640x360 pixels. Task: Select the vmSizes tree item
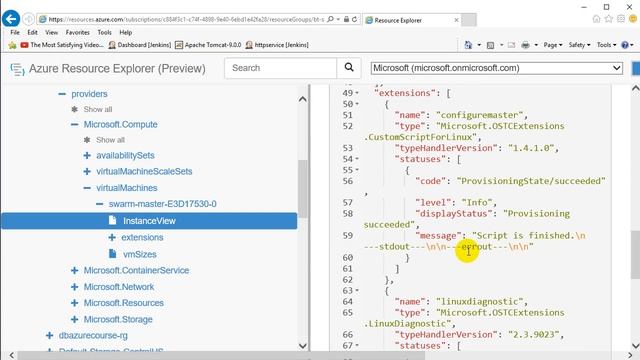[140, 254]
